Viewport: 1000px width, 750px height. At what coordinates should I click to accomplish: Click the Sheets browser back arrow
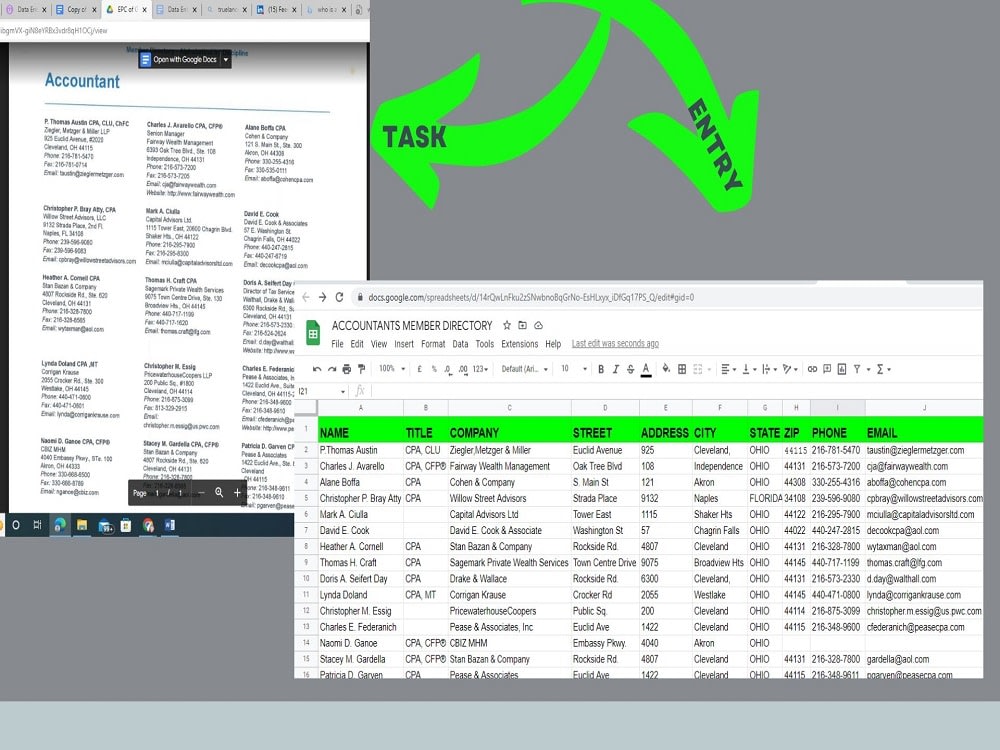pos(306,297)
